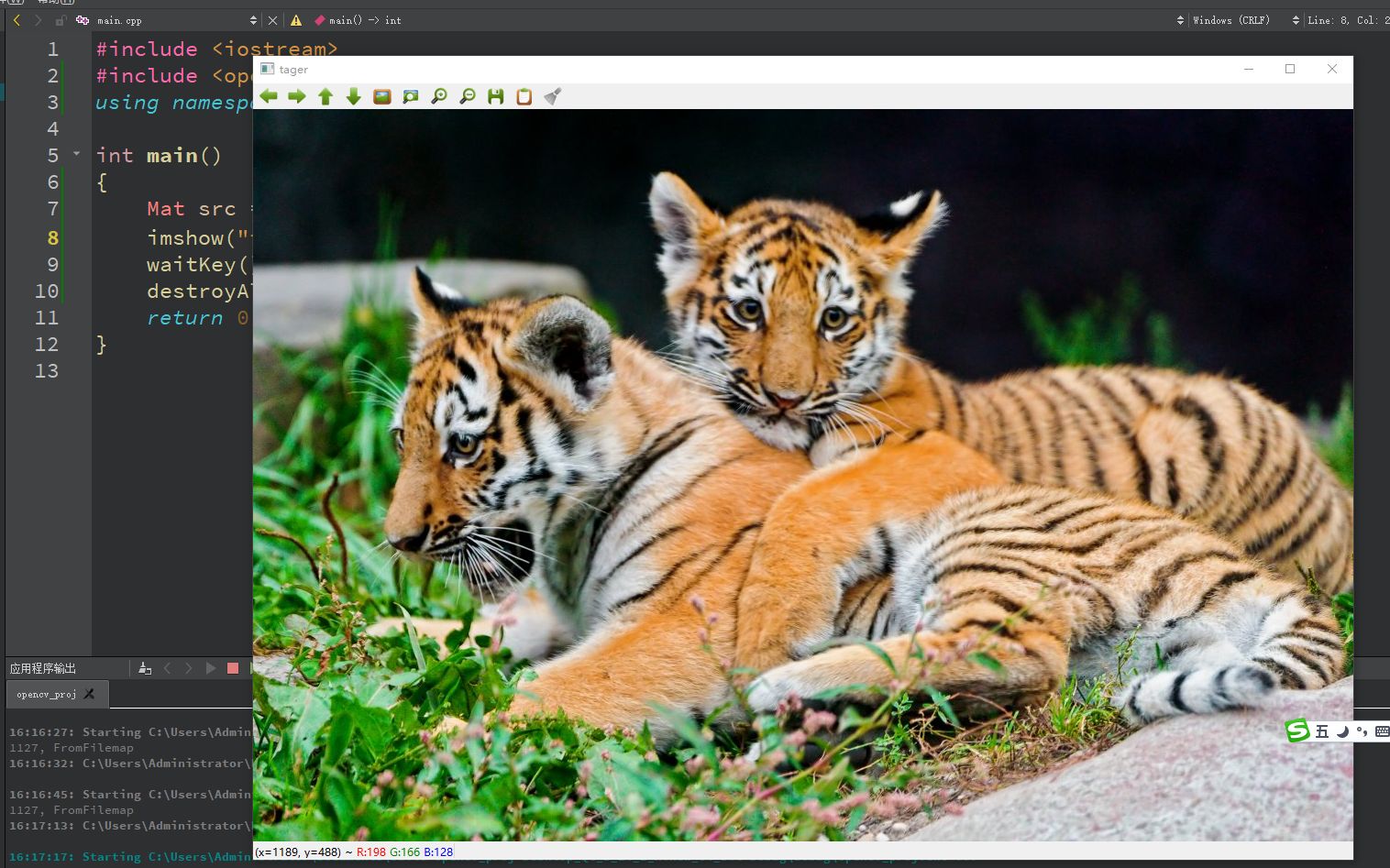Click the C++ file type icon beside main.cpp
The height and width of the screenshot is (868, 1390).
coord(83,20)
